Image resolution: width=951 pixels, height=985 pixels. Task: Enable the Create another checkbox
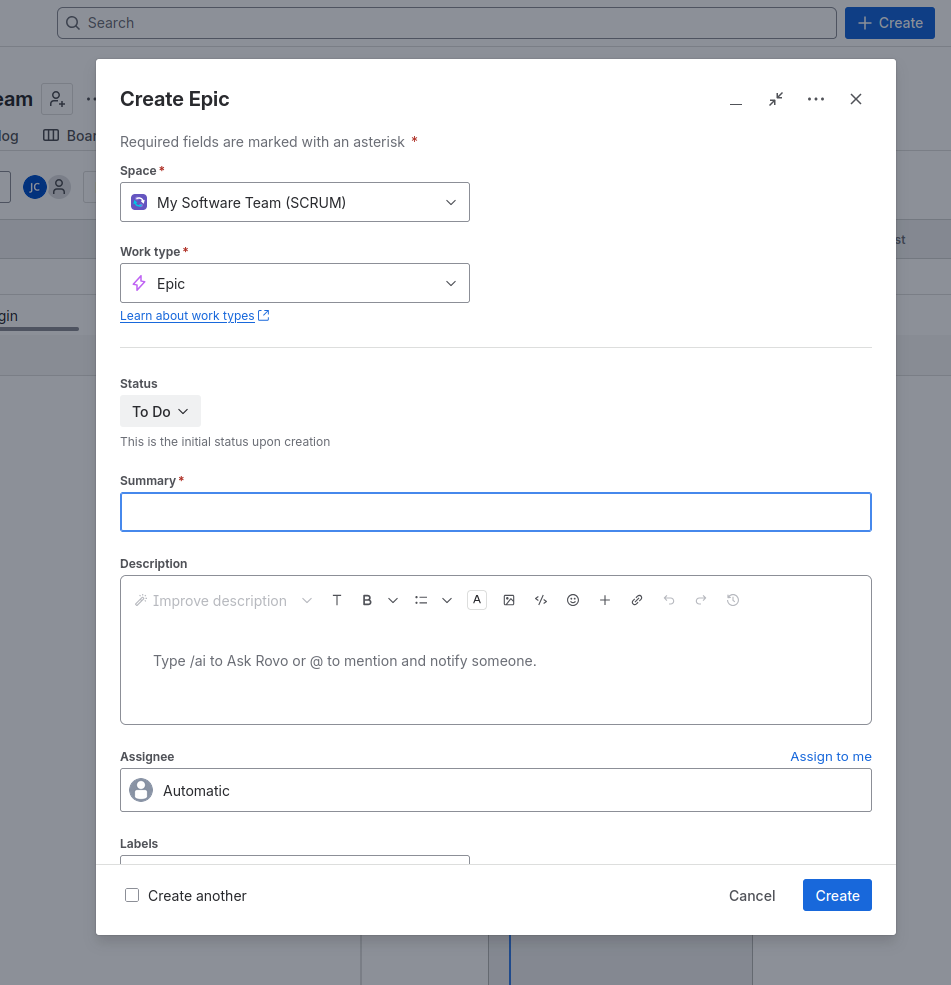132,895
